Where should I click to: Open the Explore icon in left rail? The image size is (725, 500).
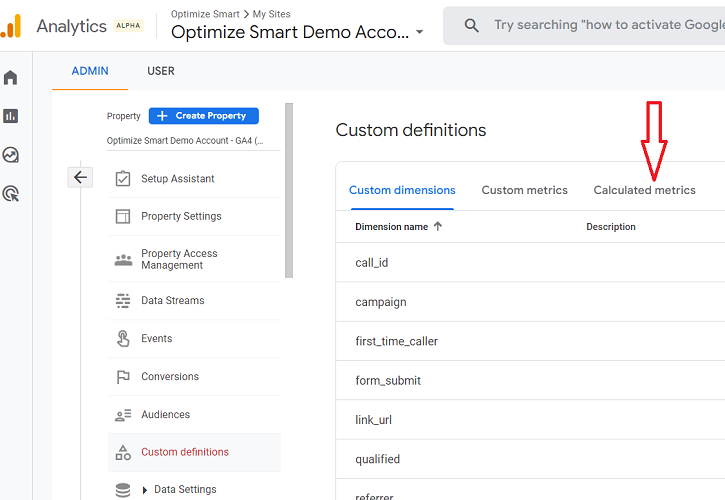pos(11,155)
